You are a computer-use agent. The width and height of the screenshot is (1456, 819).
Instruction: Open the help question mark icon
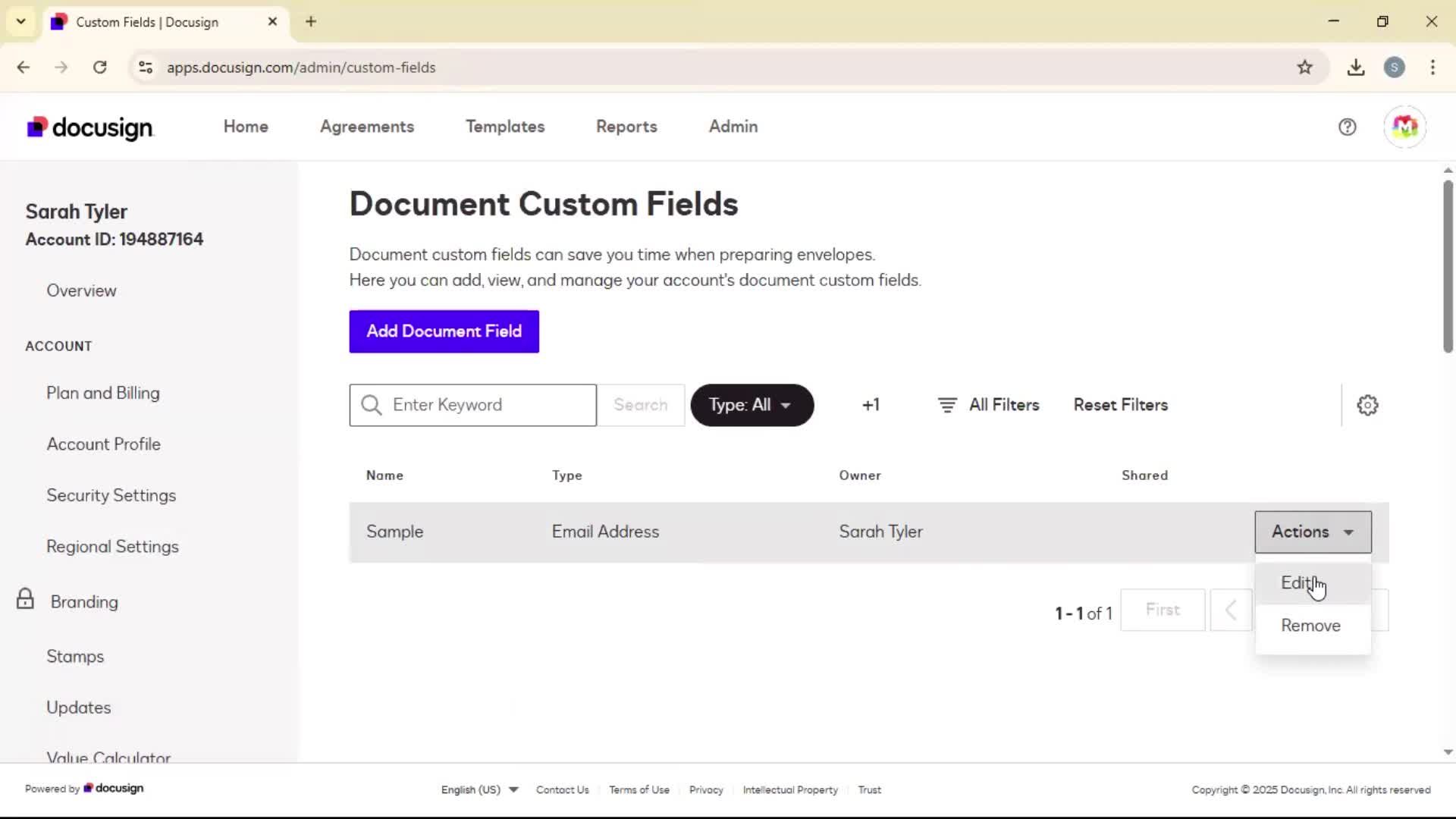click(x=1347, y=127)
